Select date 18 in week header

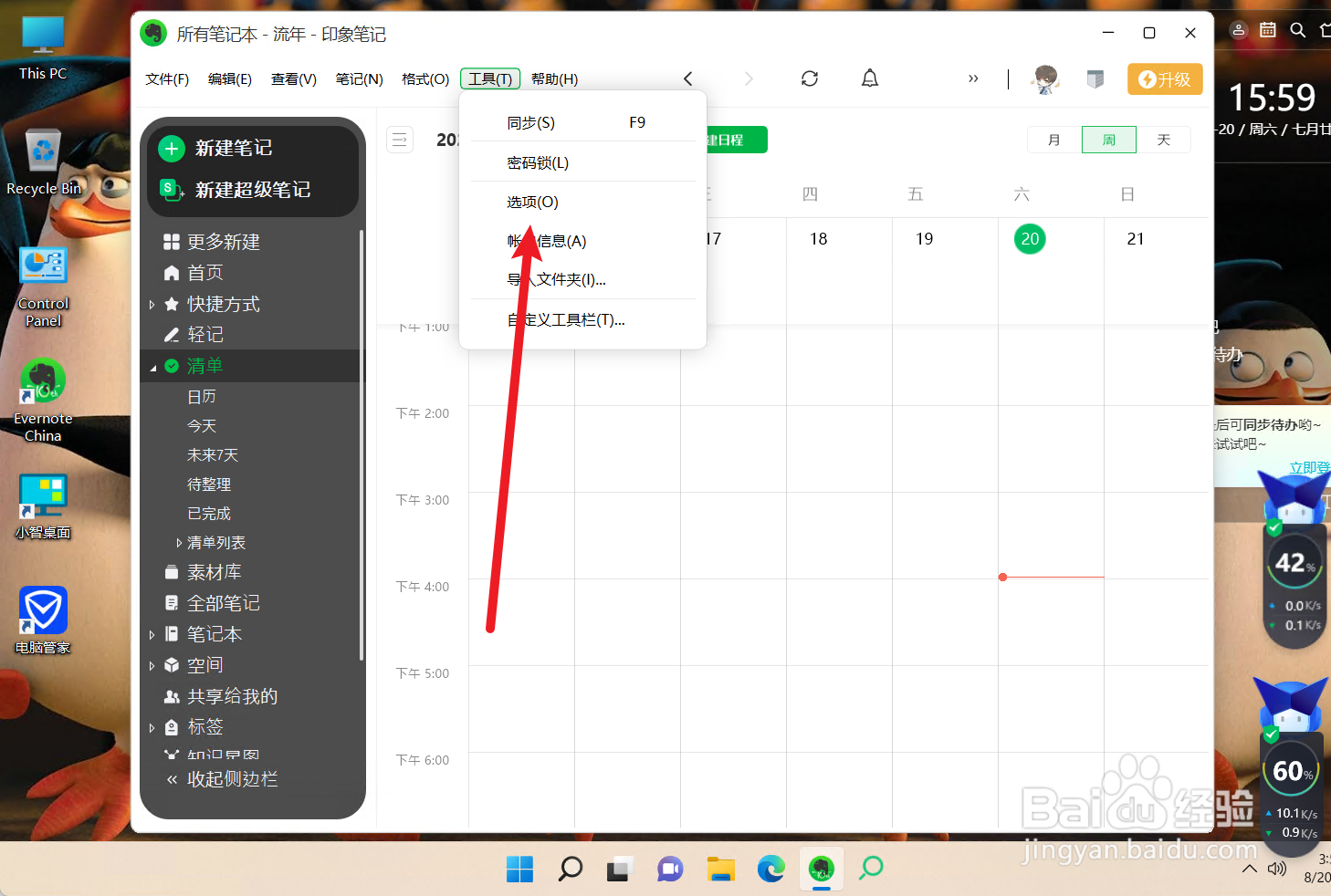[819, 239]
